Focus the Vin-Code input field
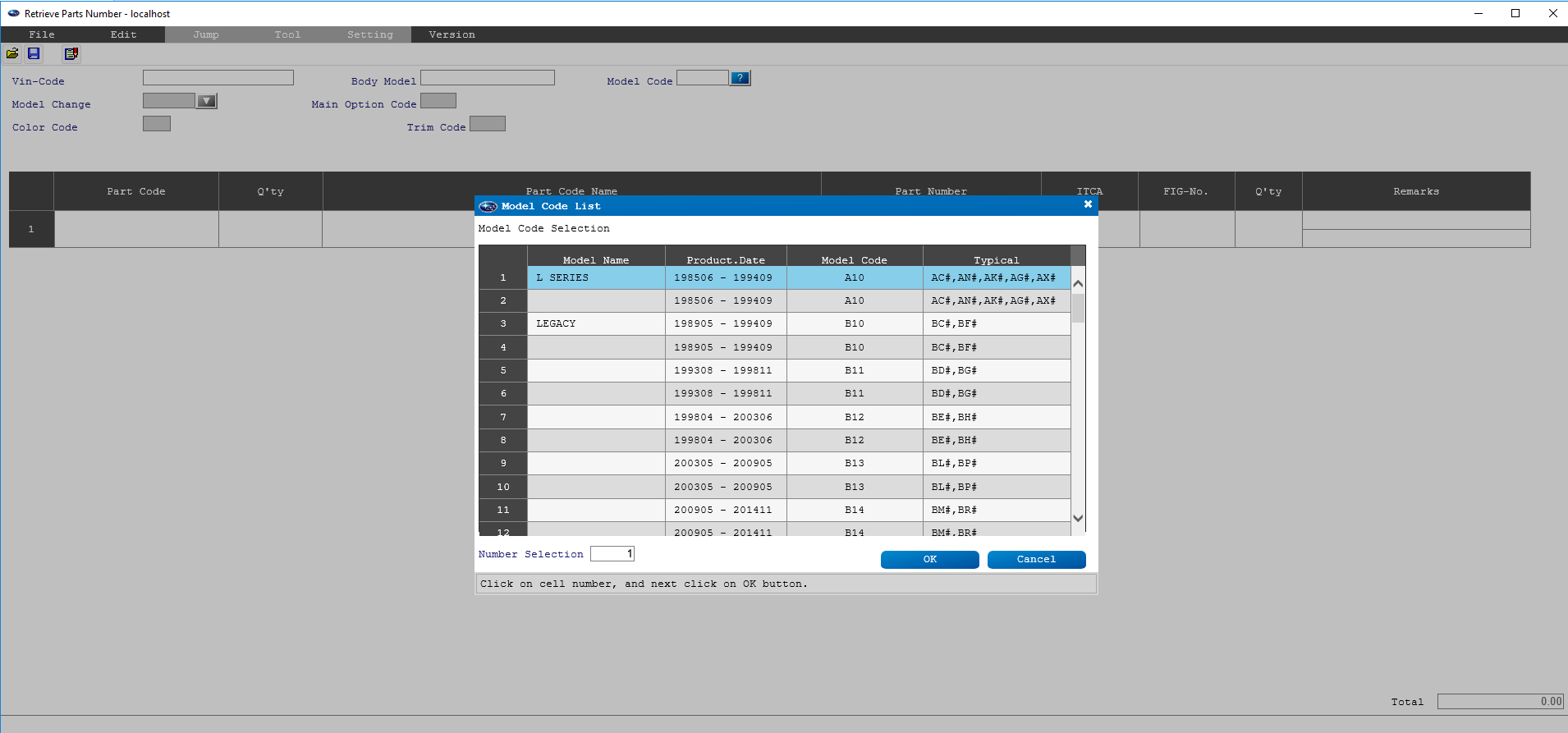This screenshot has width=1568, height=733. 218,77
